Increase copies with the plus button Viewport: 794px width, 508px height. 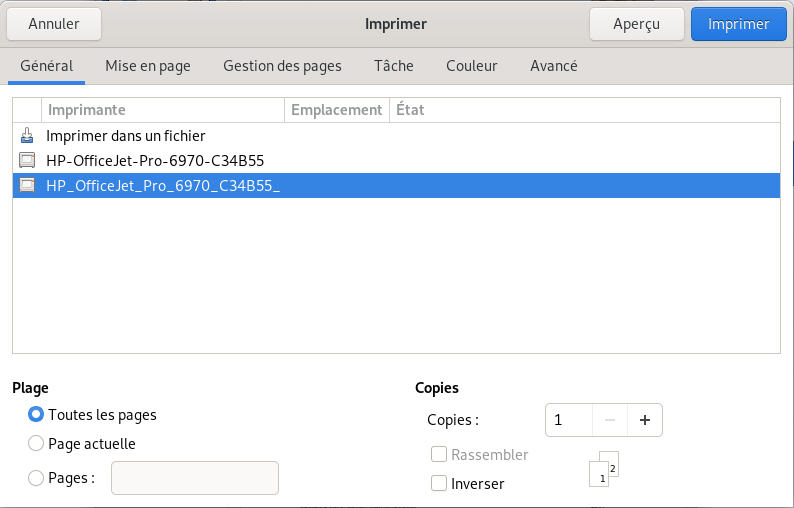644,421
